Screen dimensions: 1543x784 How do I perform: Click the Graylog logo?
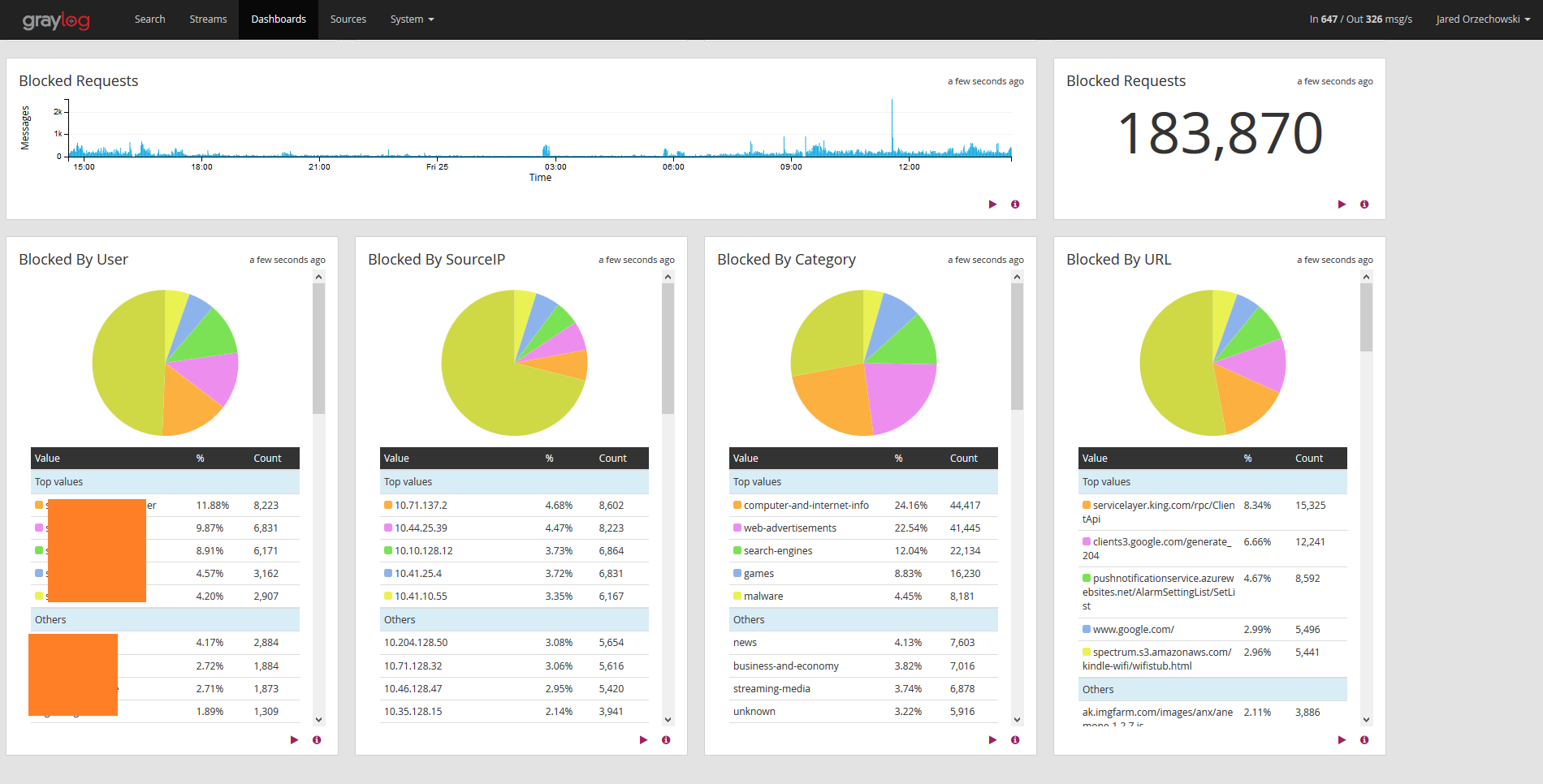(56, 20)
